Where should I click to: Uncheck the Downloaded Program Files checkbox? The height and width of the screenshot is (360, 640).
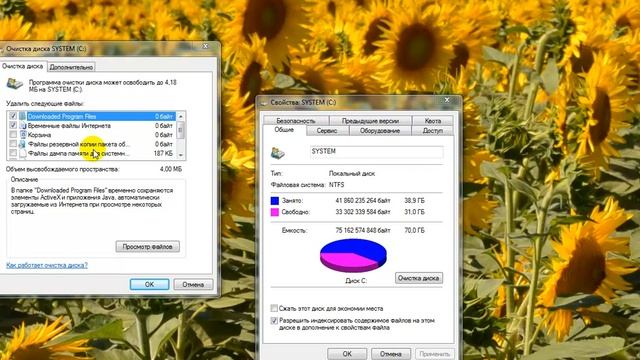13,116
